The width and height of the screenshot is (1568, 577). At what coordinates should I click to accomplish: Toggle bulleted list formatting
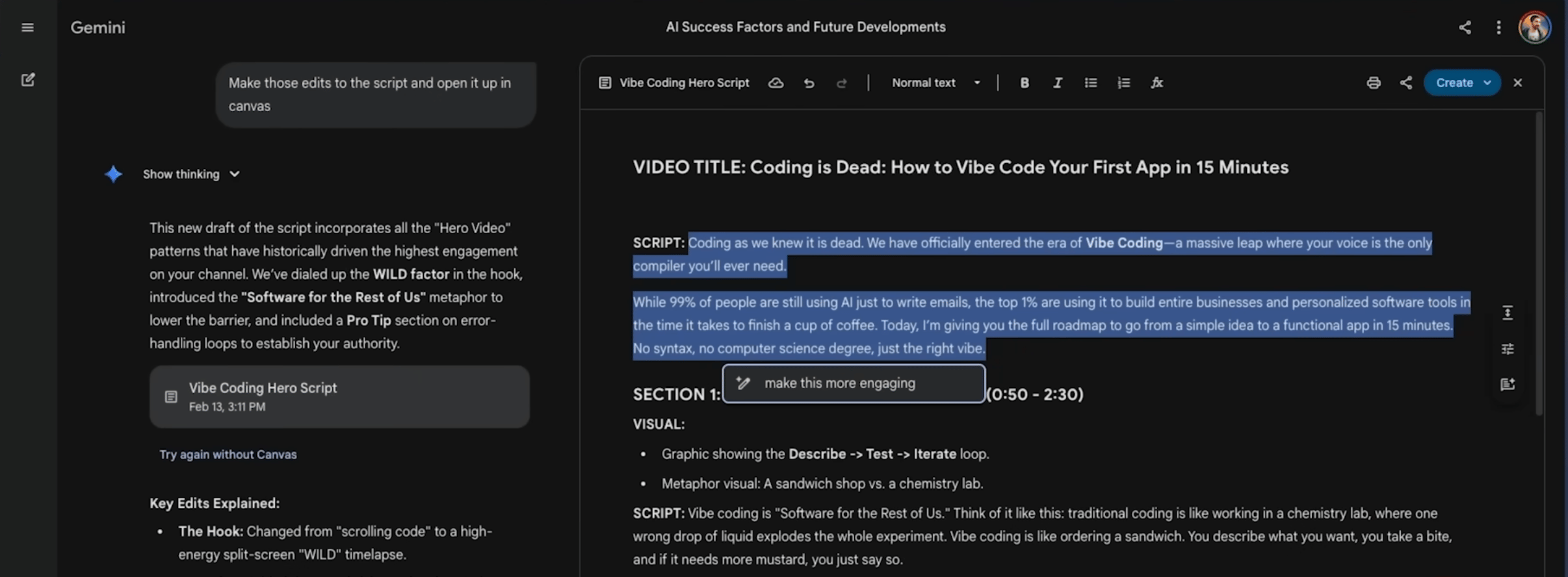(x=1090, y=83)
